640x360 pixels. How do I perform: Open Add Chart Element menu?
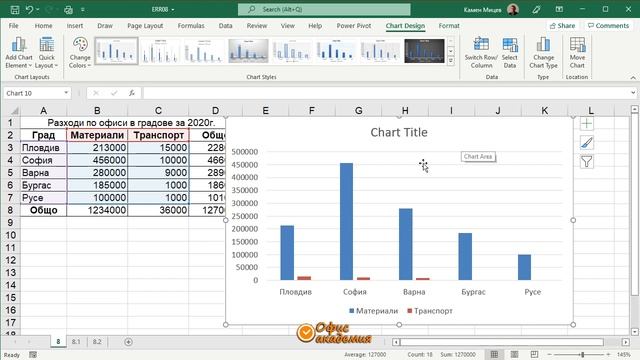18,53
